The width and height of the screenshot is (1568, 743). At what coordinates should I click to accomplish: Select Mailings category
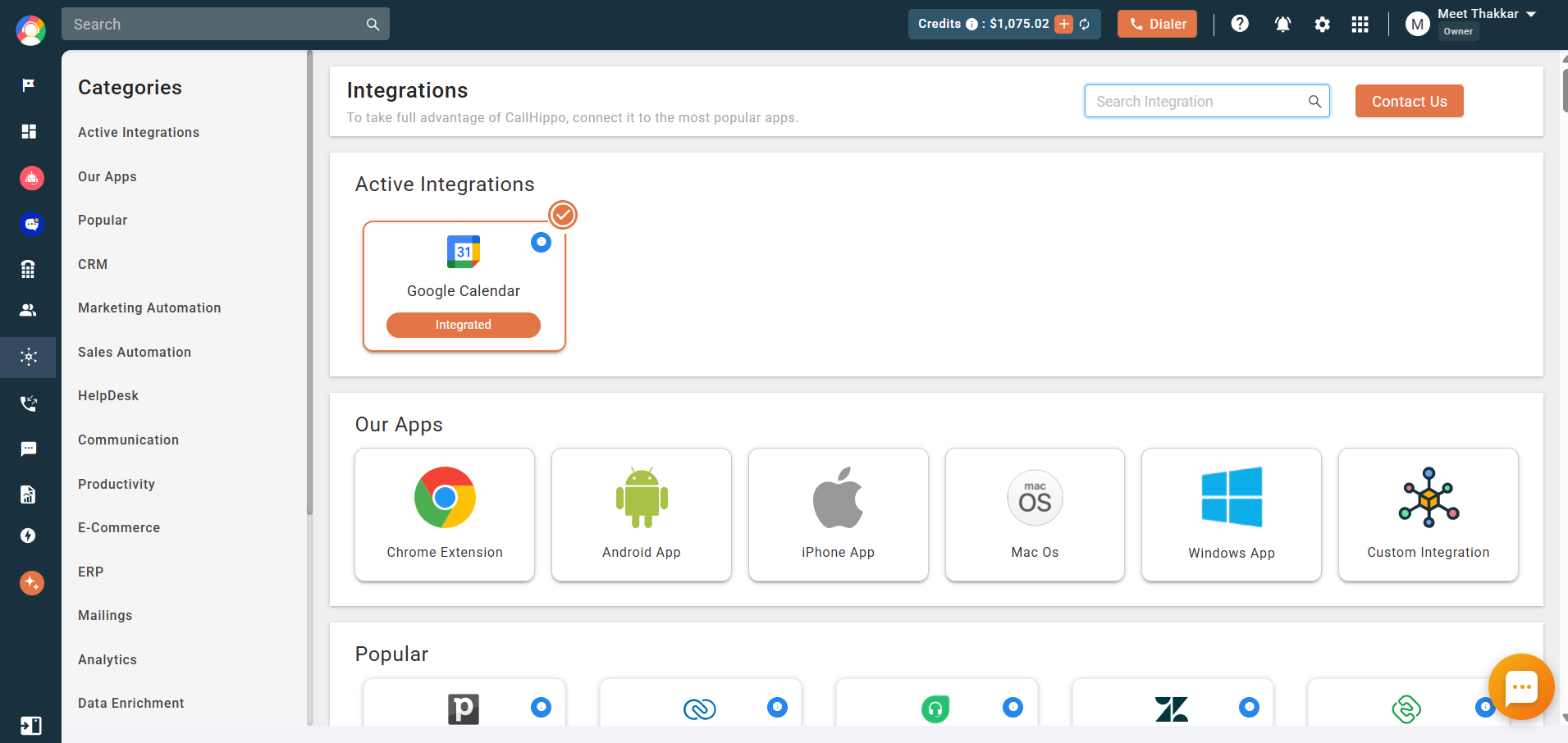(105, 616)
